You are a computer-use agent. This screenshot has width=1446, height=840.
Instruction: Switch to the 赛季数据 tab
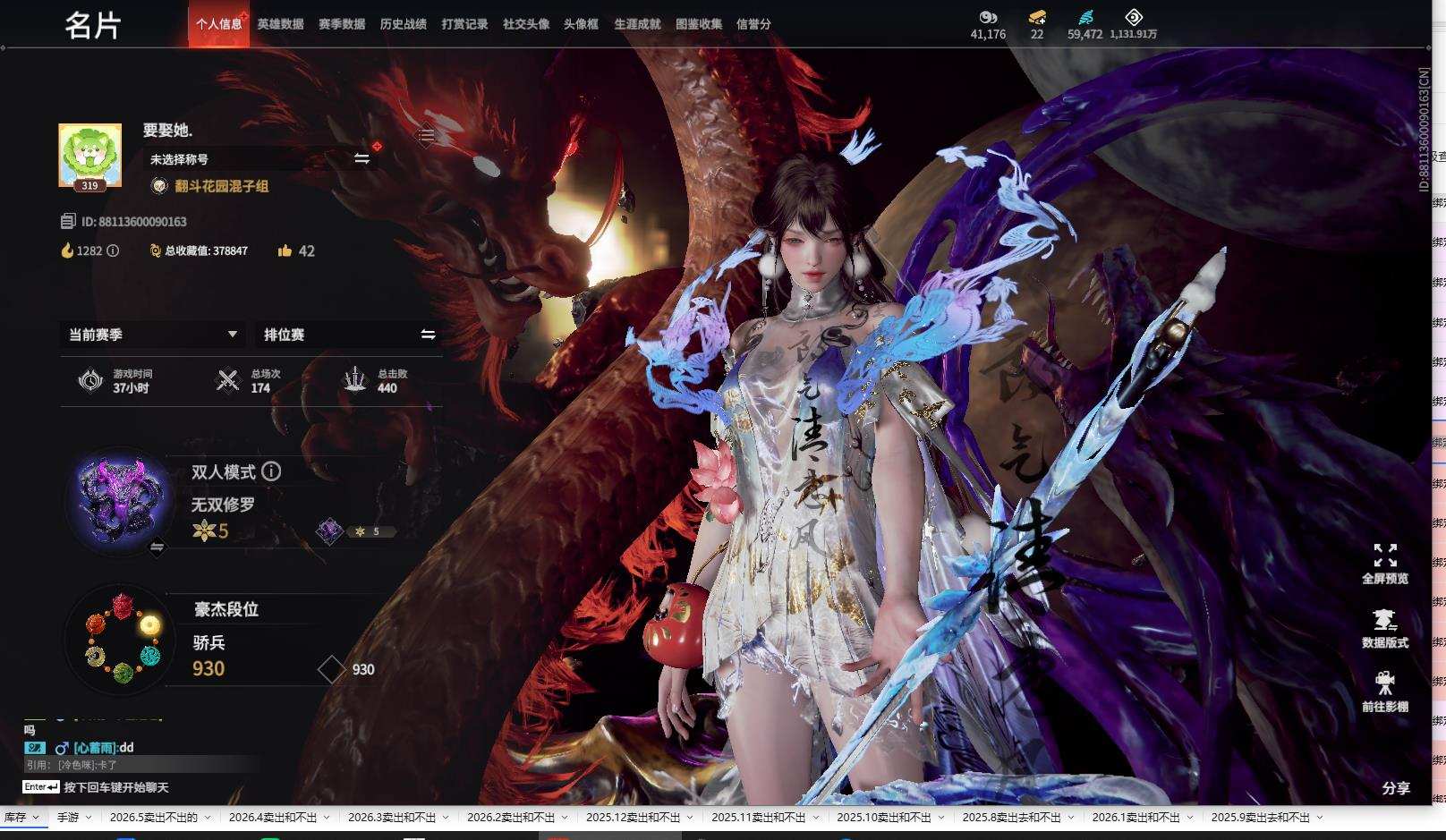(x=342, y=24)
